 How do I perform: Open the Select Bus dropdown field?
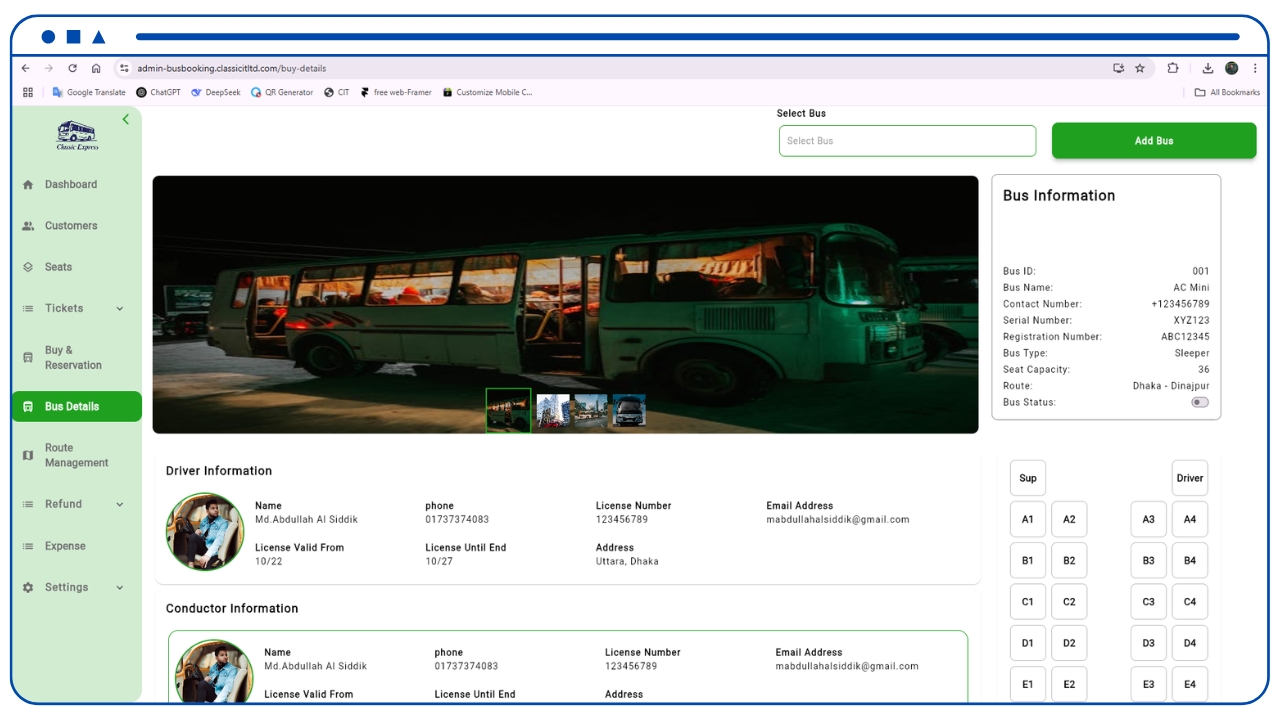click(x=907, y=141)
